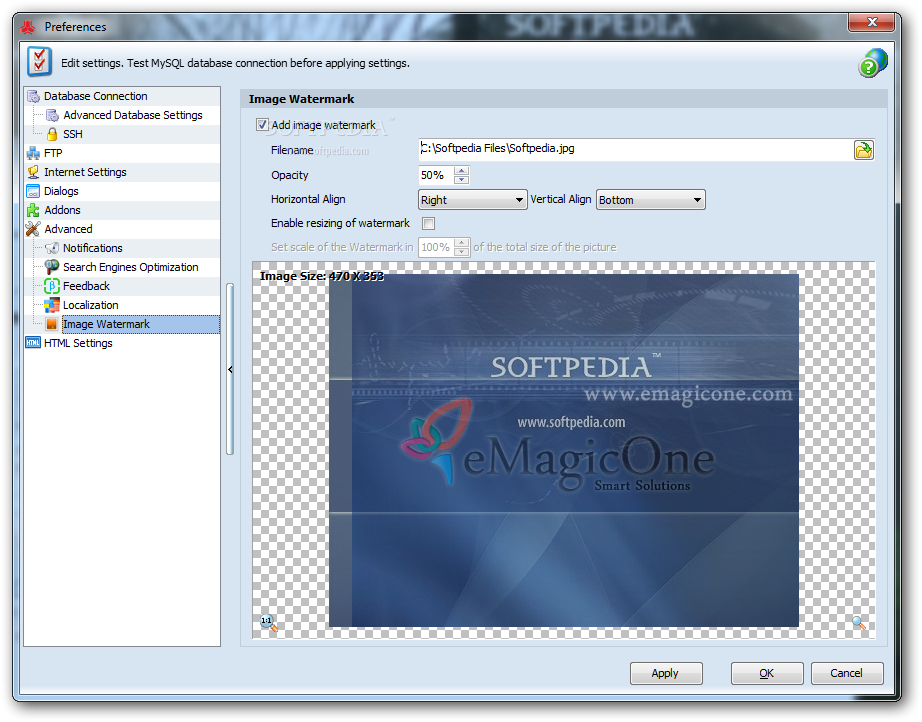
Task: Select Database Connection in settings tree
Action: click(95, 96)
